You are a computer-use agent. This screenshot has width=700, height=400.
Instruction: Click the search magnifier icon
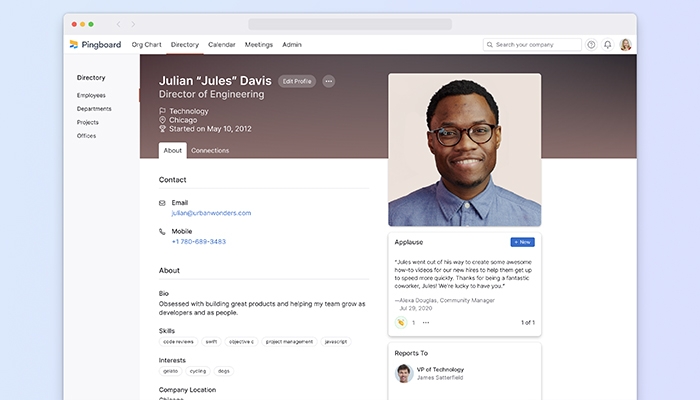[490, 45]
